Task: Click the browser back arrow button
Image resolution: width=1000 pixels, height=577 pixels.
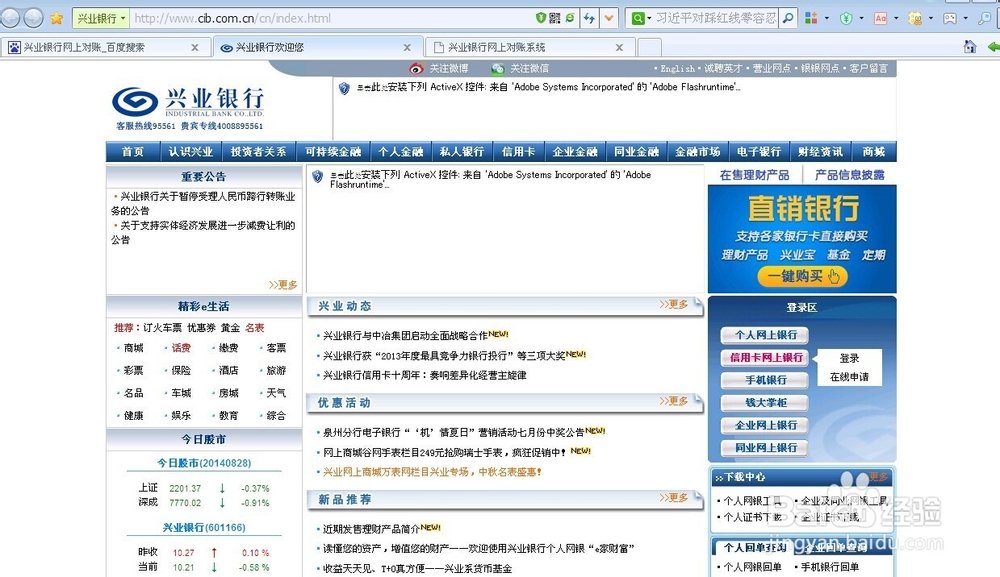Action: (10, 18)
